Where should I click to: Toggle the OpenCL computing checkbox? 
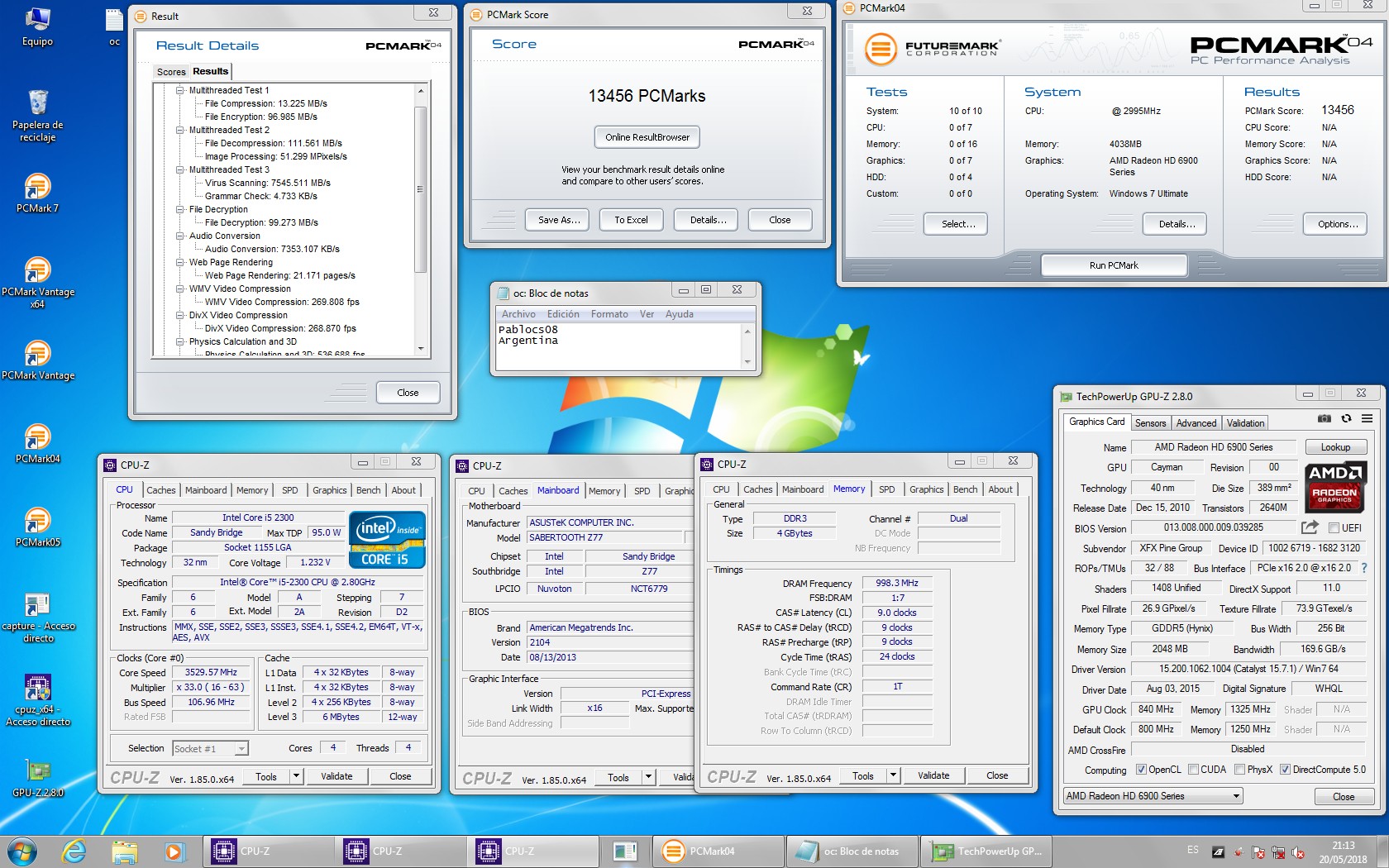coord(1141,770)
